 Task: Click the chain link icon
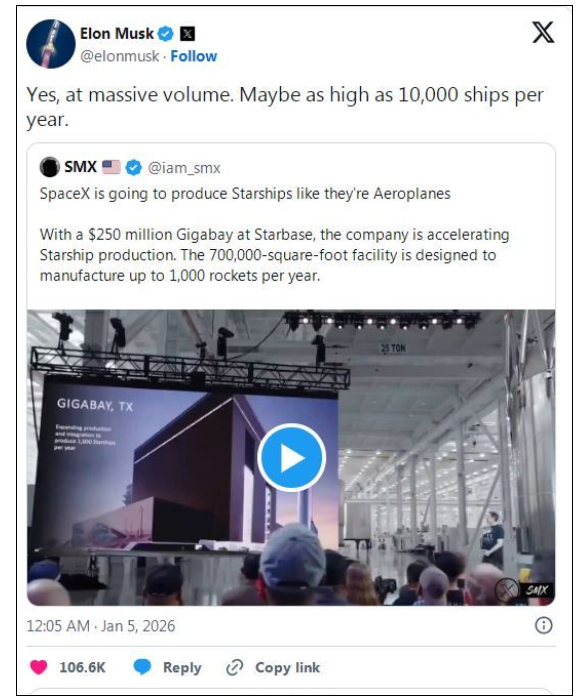234,667
